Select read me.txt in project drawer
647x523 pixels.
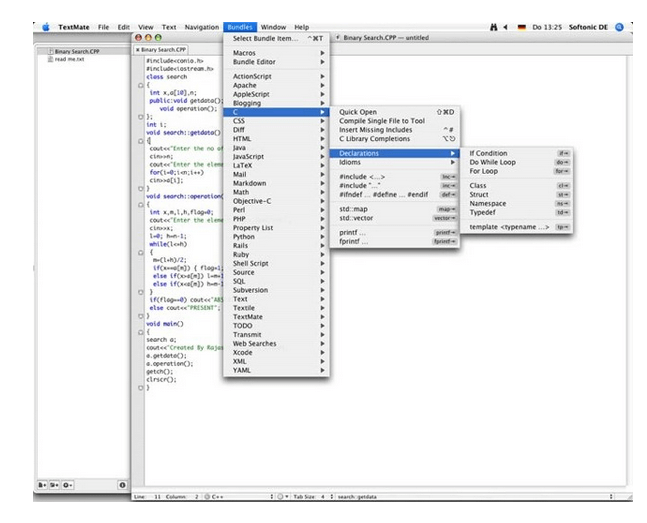click(x=69, y=59)
